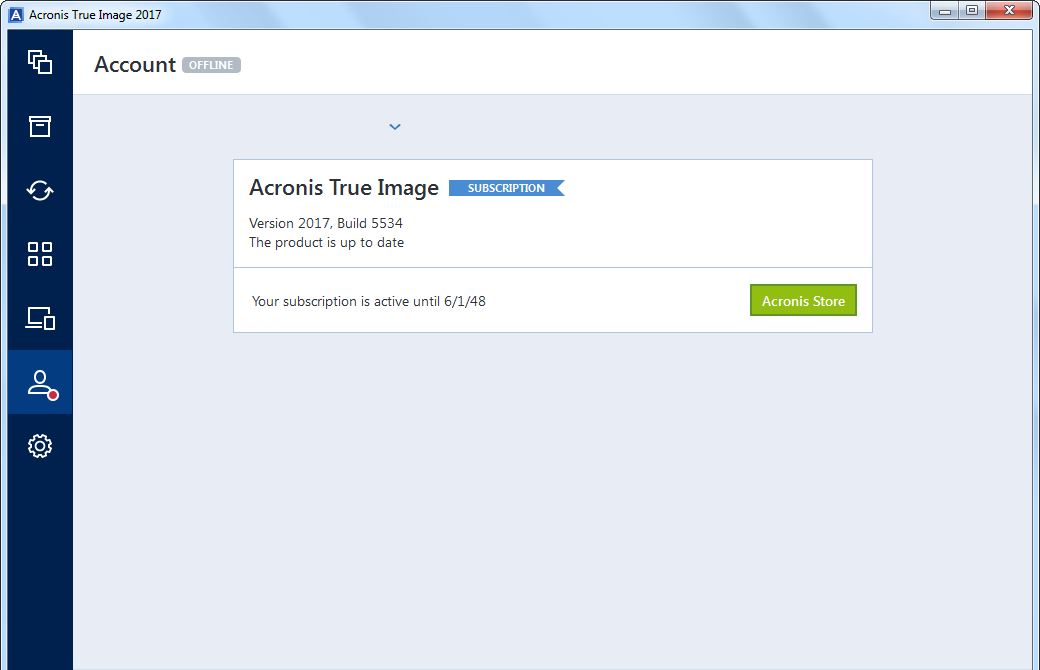Click the Acronis True Image product title
Viewport: 1040px width, 670px height.
pos(344,188)
